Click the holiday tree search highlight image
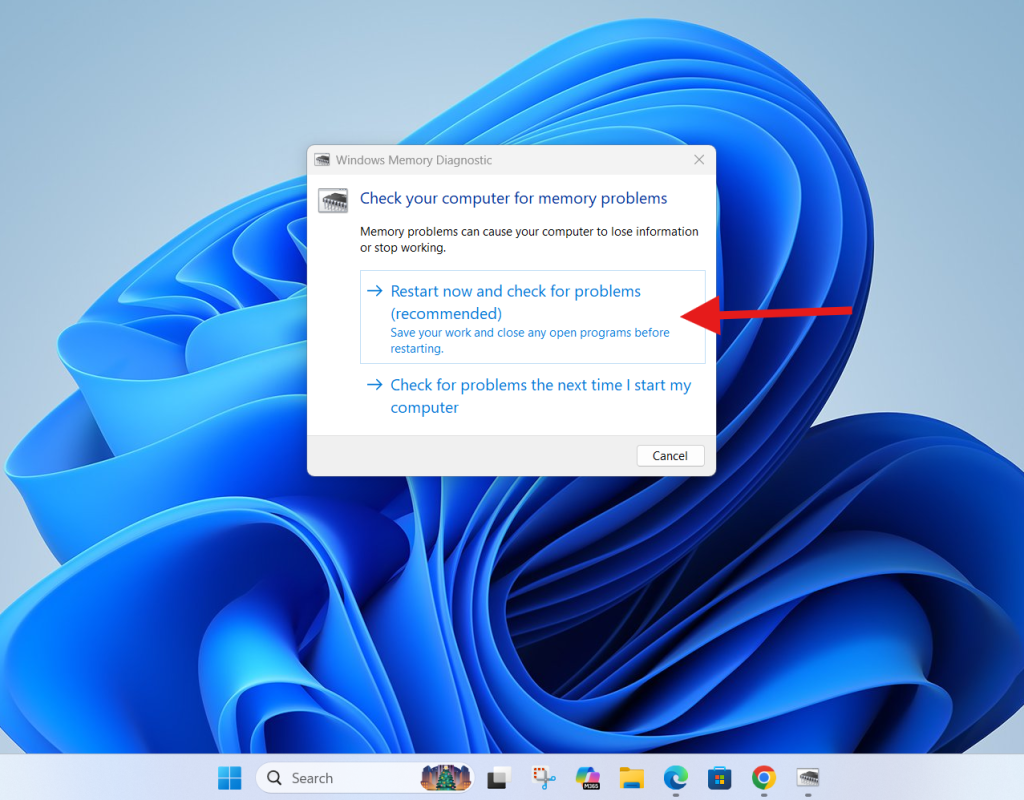1024x800 pixels. (x=445, y=778)
